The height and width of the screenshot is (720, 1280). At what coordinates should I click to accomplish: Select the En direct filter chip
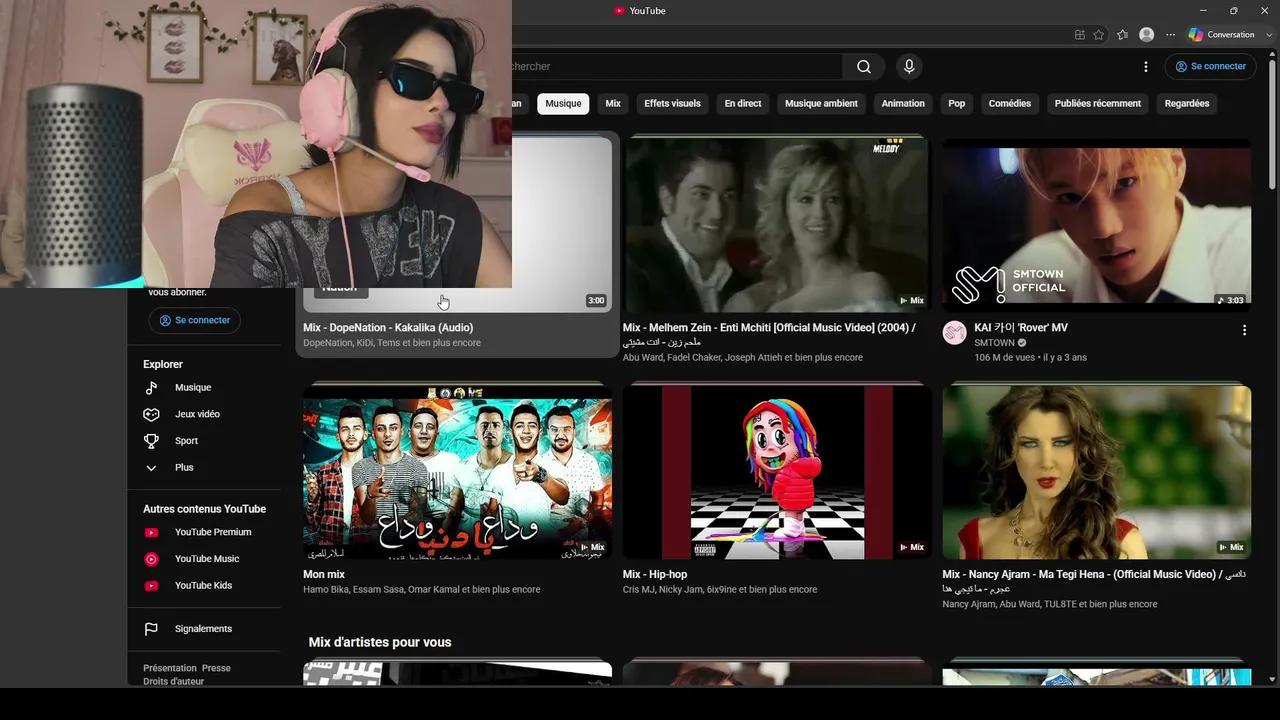pos(743,104)
